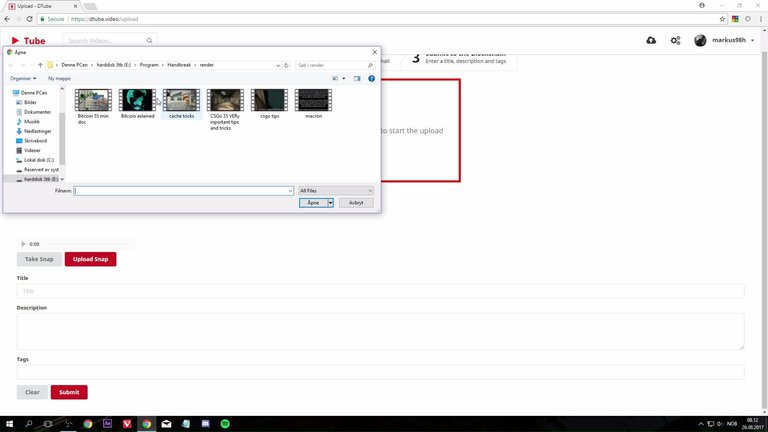Refresh the folder listing in dialog
768x432 pixels.
(x=287, y=65)
